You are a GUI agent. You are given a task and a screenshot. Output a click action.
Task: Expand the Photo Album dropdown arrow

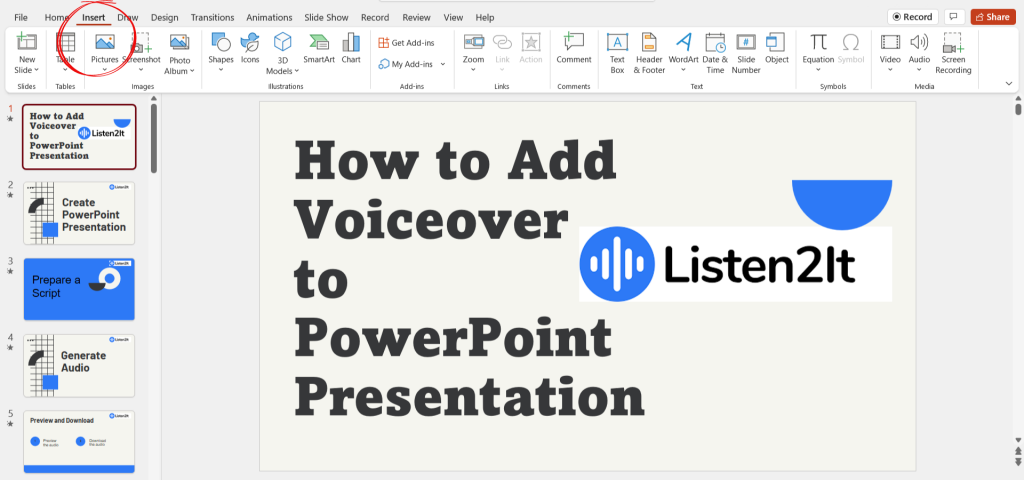click(x=192, y=71)
